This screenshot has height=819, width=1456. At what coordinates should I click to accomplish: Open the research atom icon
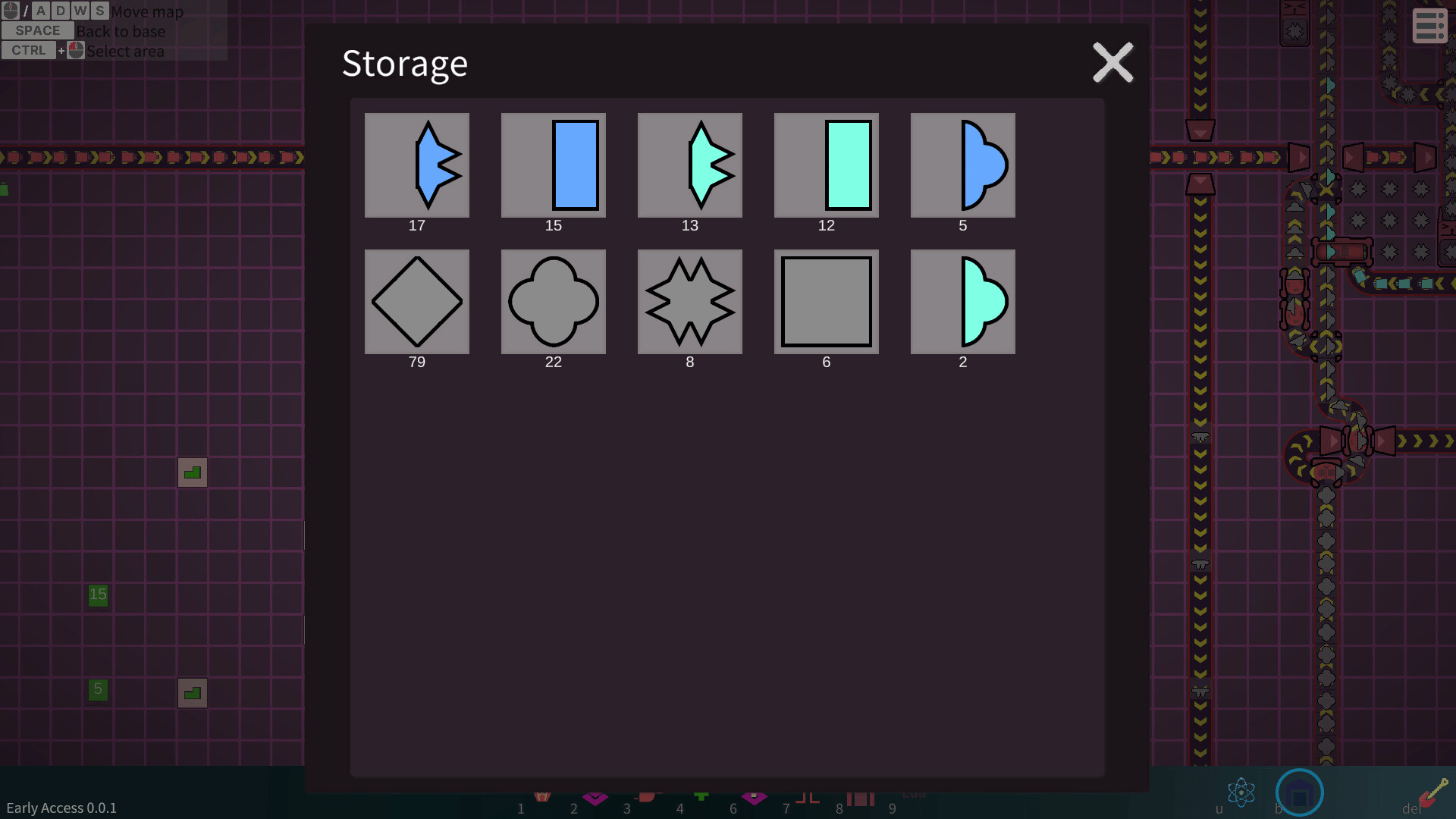pos(1241,792)
